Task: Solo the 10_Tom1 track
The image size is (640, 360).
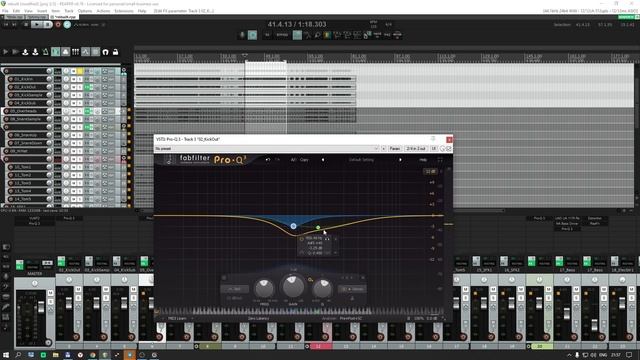Action: tap(80, 167)
